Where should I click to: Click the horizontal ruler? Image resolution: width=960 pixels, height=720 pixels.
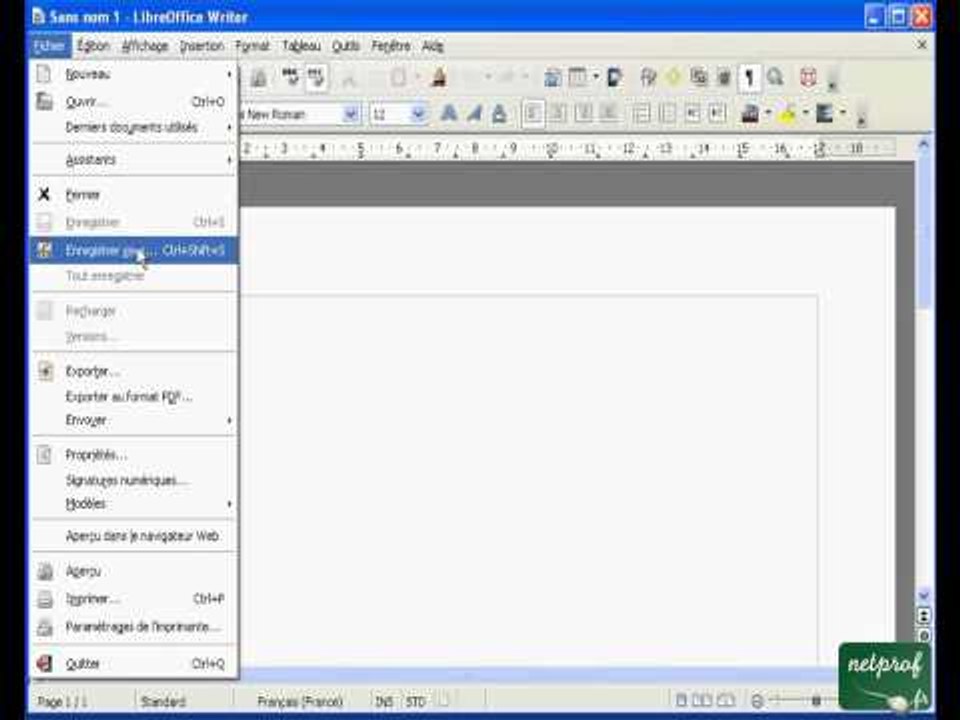566,148
